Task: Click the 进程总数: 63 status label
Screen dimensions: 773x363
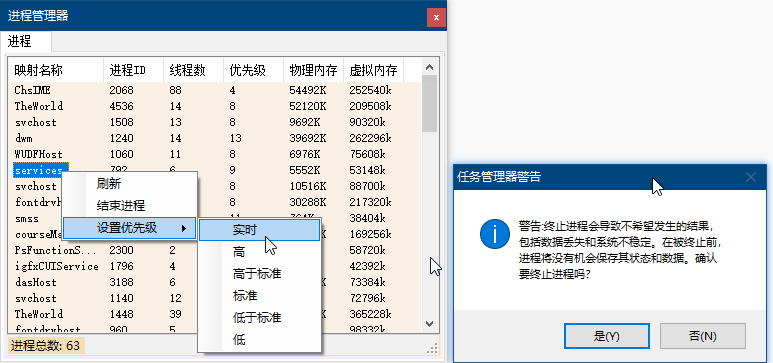Action: tap(45, 346)
